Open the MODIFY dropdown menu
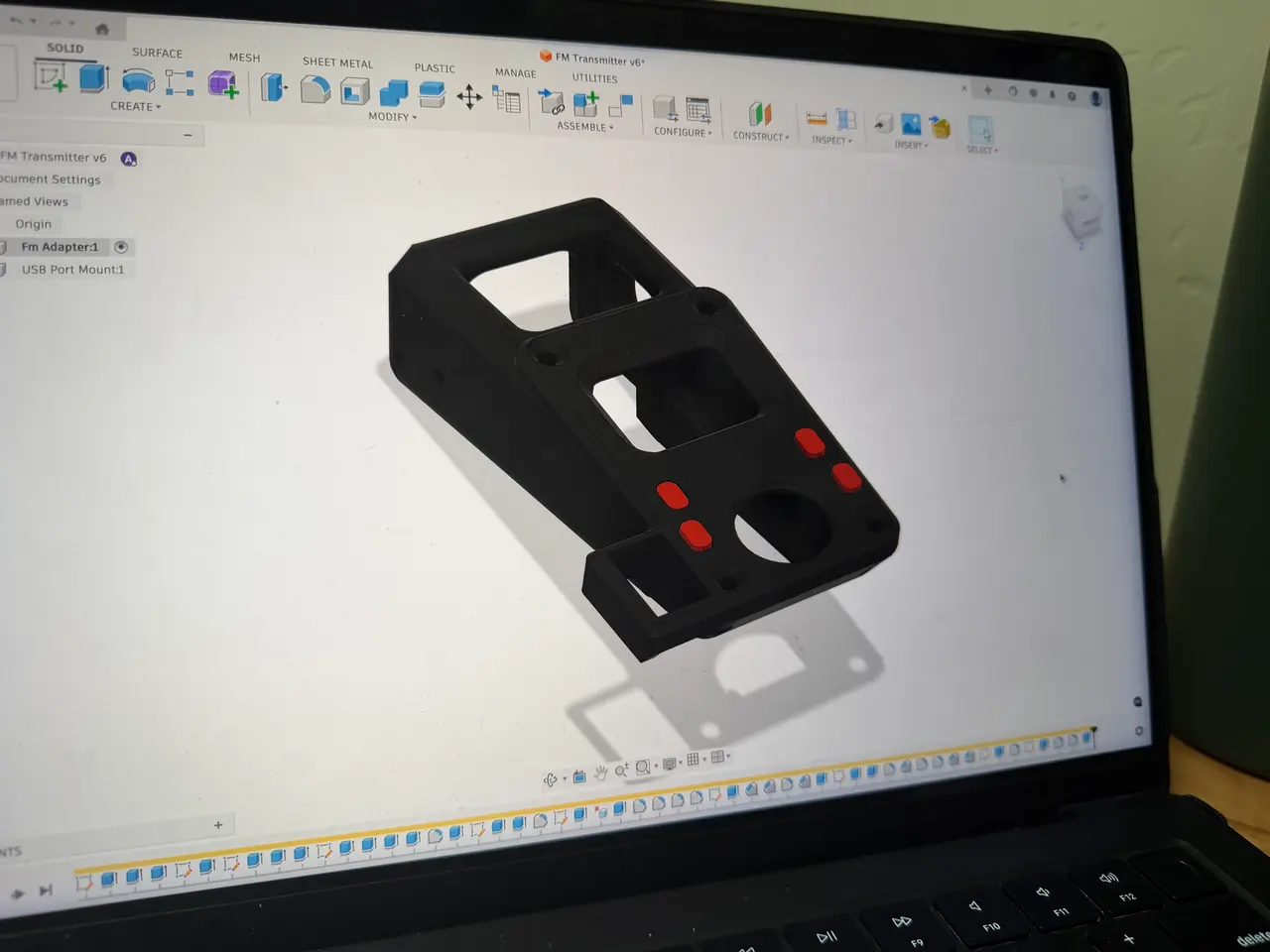 [392, 117]
